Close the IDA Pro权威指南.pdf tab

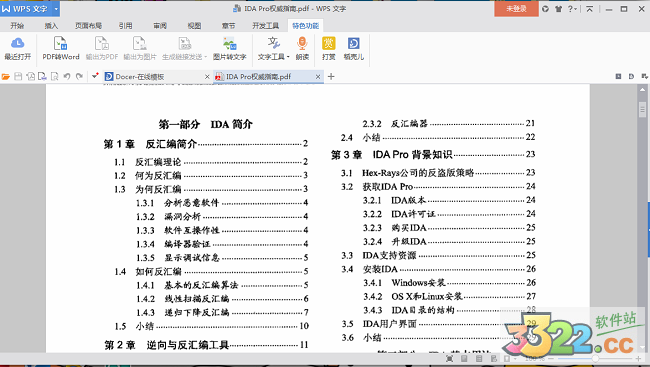coord(318,77)
